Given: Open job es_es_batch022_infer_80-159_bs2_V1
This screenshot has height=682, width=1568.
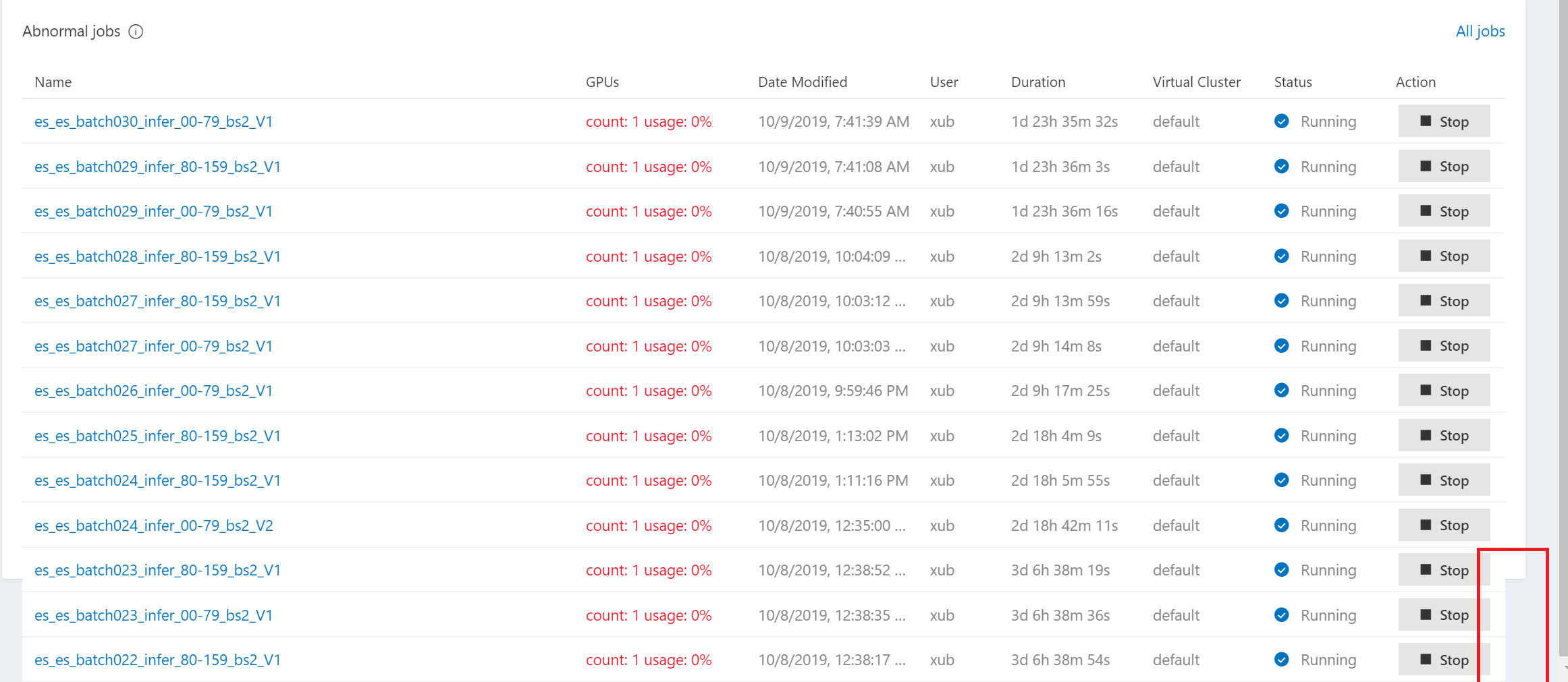Looking at the screenshot, I should pos(158,660).
